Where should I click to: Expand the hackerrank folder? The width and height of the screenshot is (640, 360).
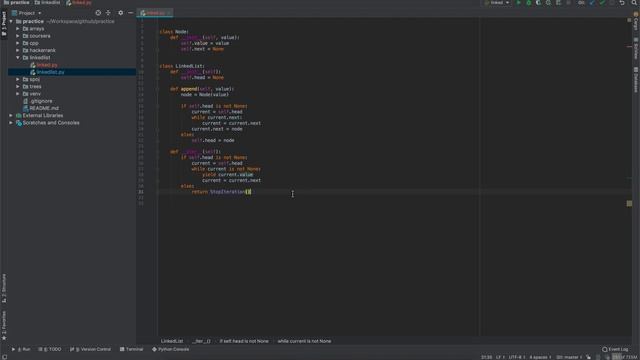coord(18,50)
